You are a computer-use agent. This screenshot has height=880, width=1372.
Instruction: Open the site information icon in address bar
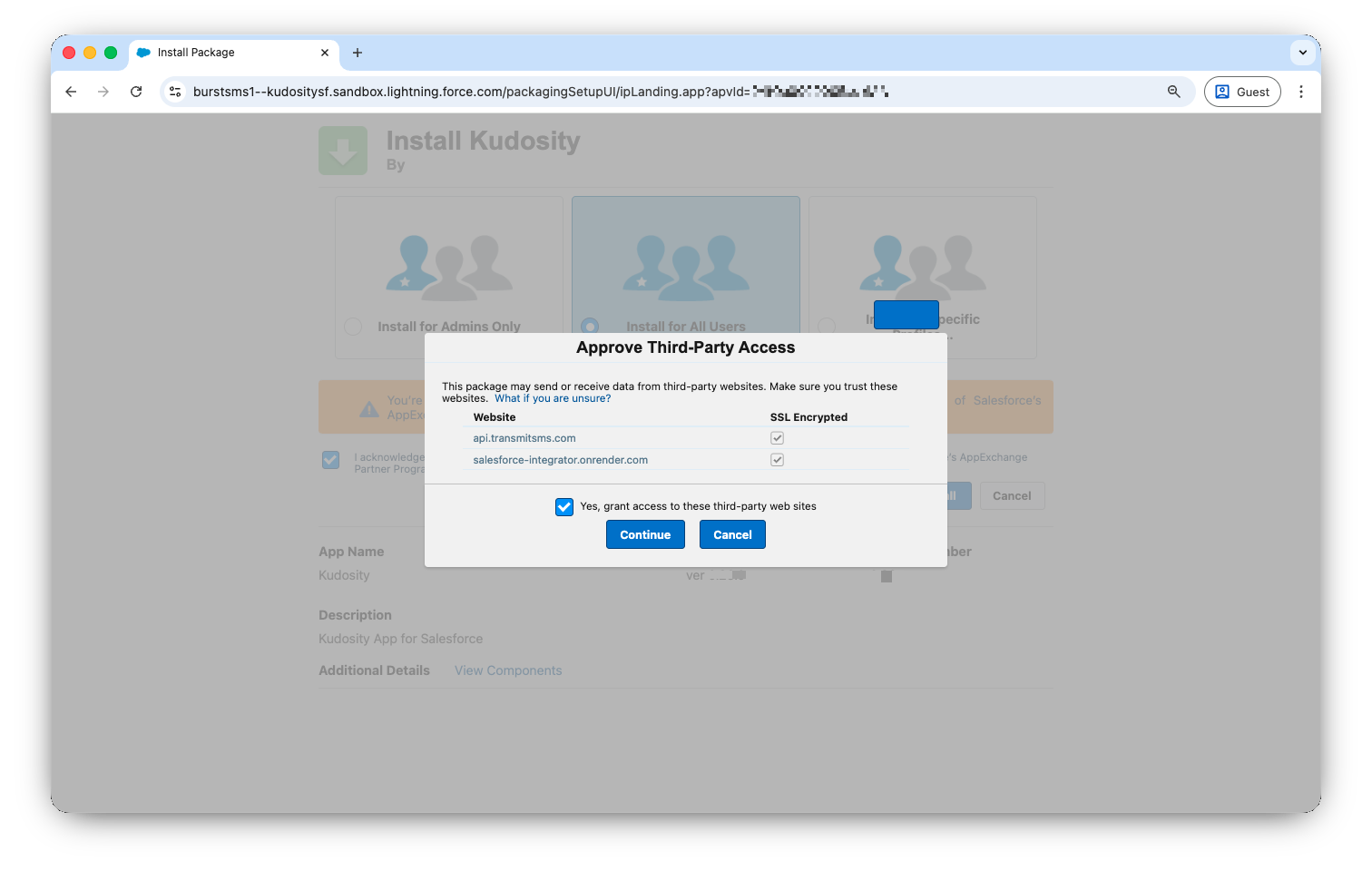point(176,92)
